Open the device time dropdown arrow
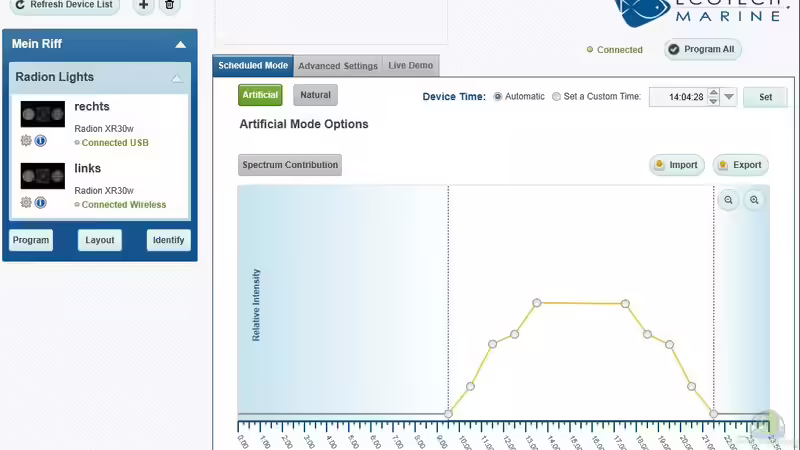 (730, 97)
